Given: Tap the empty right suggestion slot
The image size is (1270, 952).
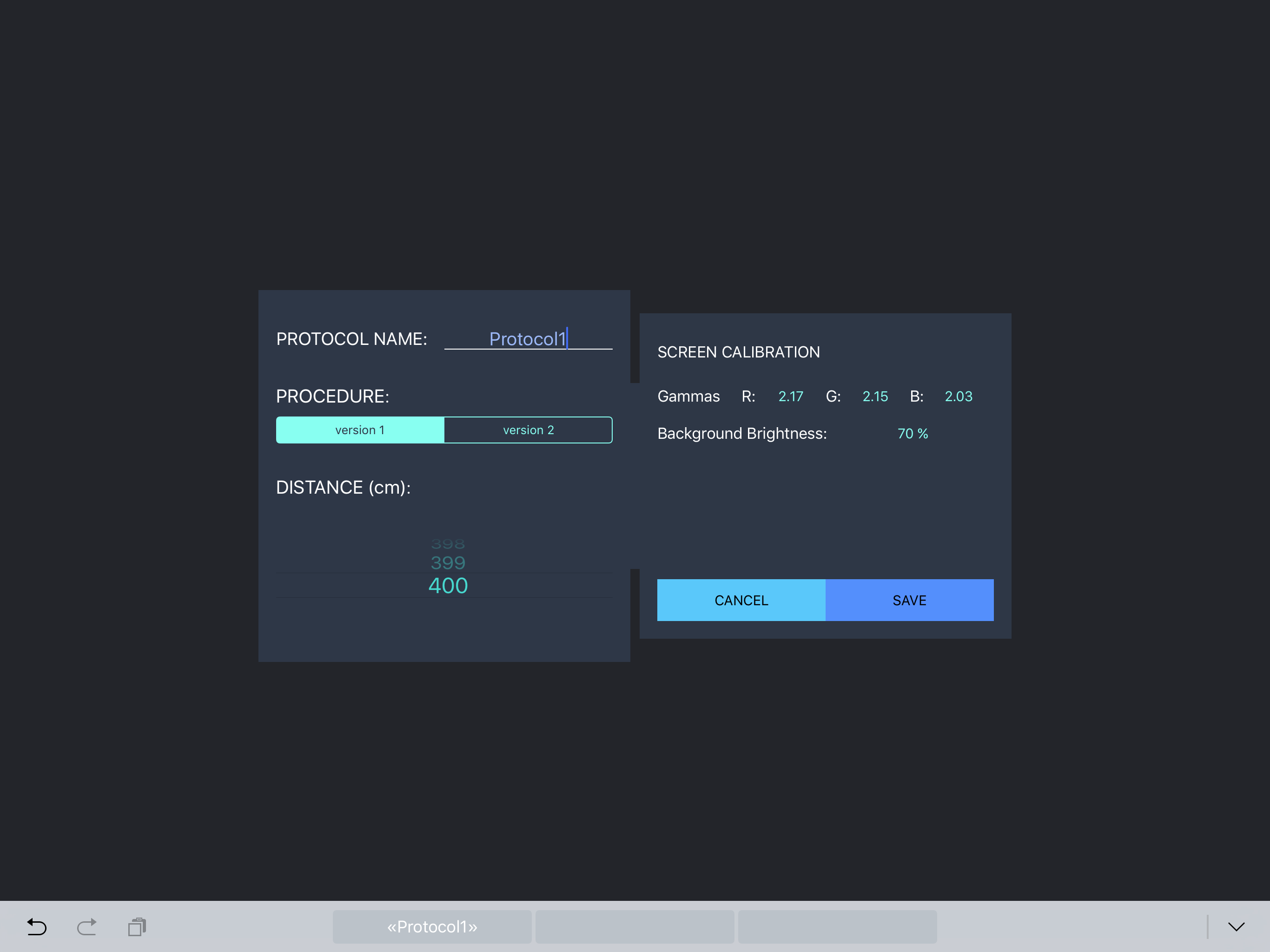Looking at the screenshot, I should (837, 926).
